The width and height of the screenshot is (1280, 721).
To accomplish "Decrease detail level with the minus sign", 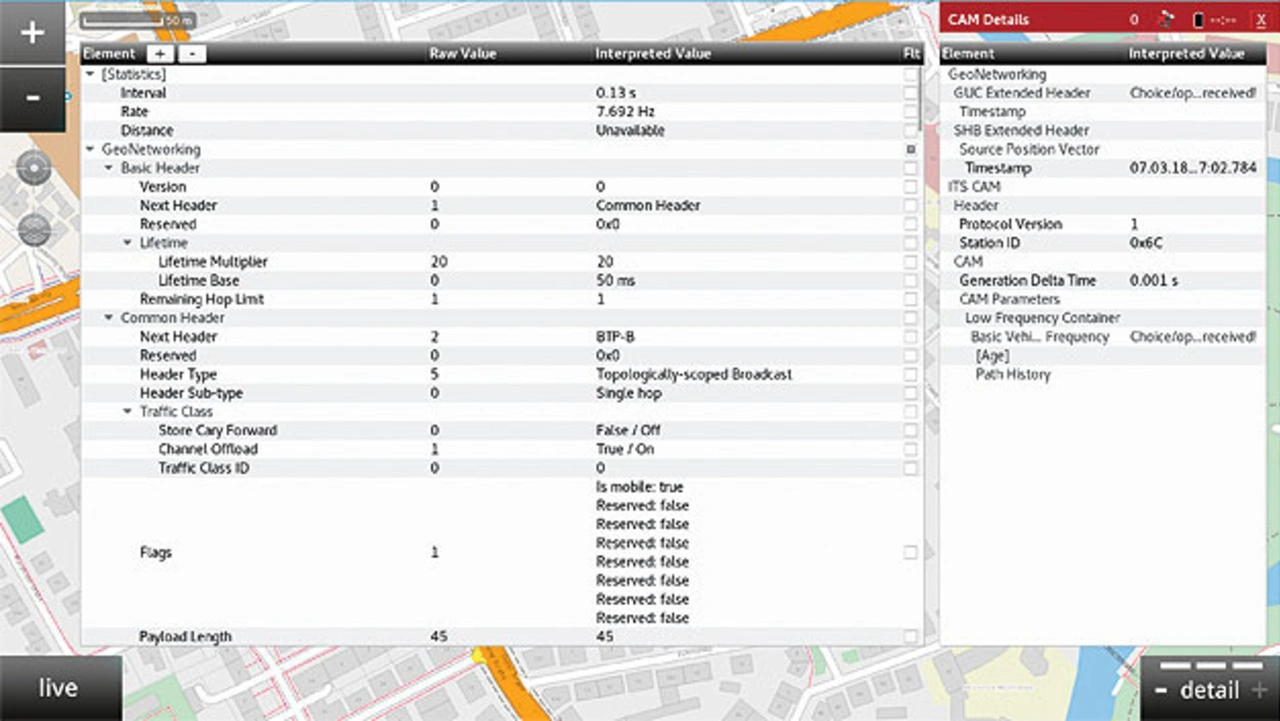I will point(1161,691).
